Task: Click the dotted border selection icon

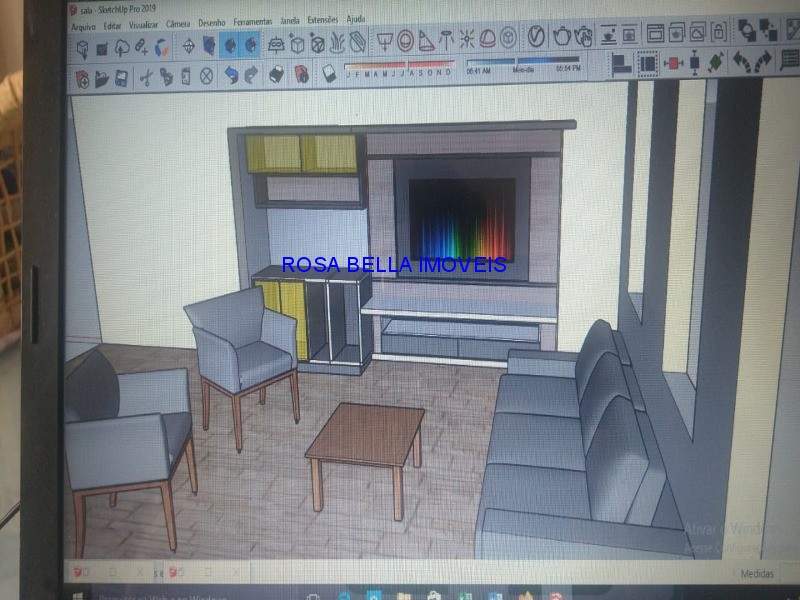Action: (648, 64)
